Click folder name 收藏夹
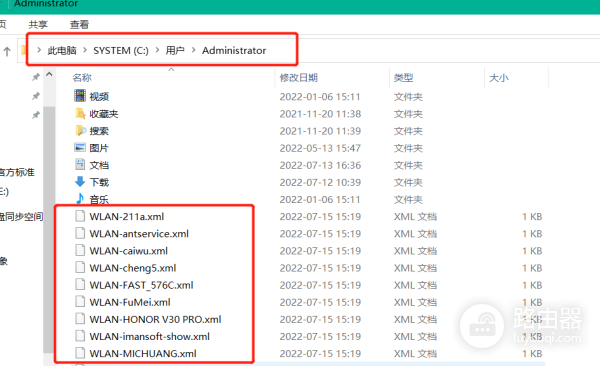600x366 pixels. point(104,114)
